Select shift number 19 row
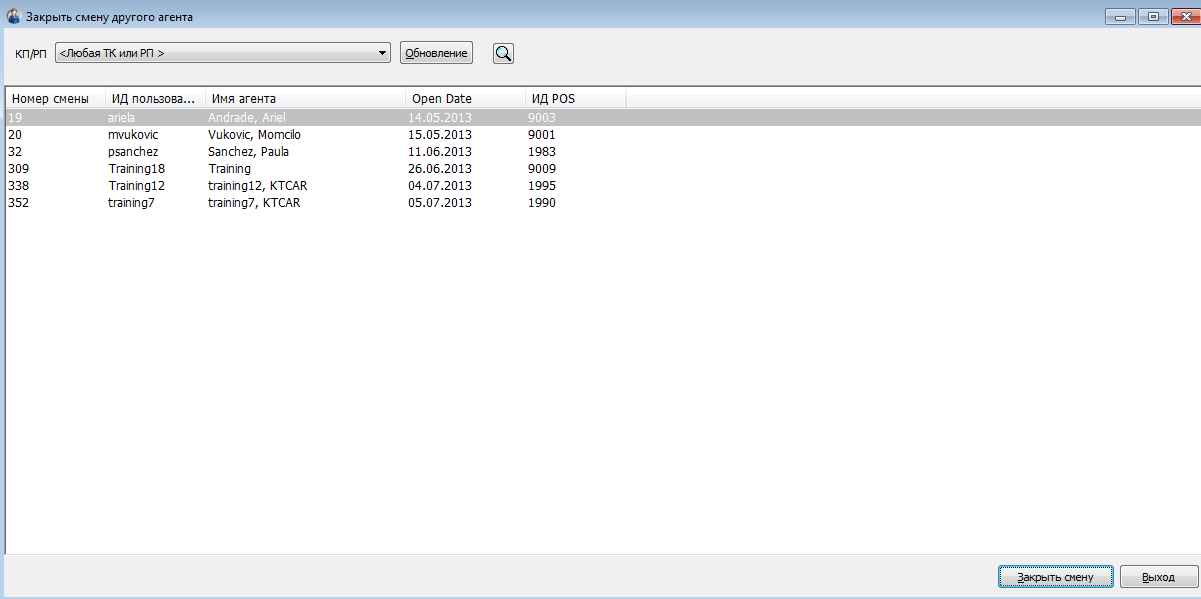Image resolution: width=1201 pixels, height=599 pixels. click(603, 118)
